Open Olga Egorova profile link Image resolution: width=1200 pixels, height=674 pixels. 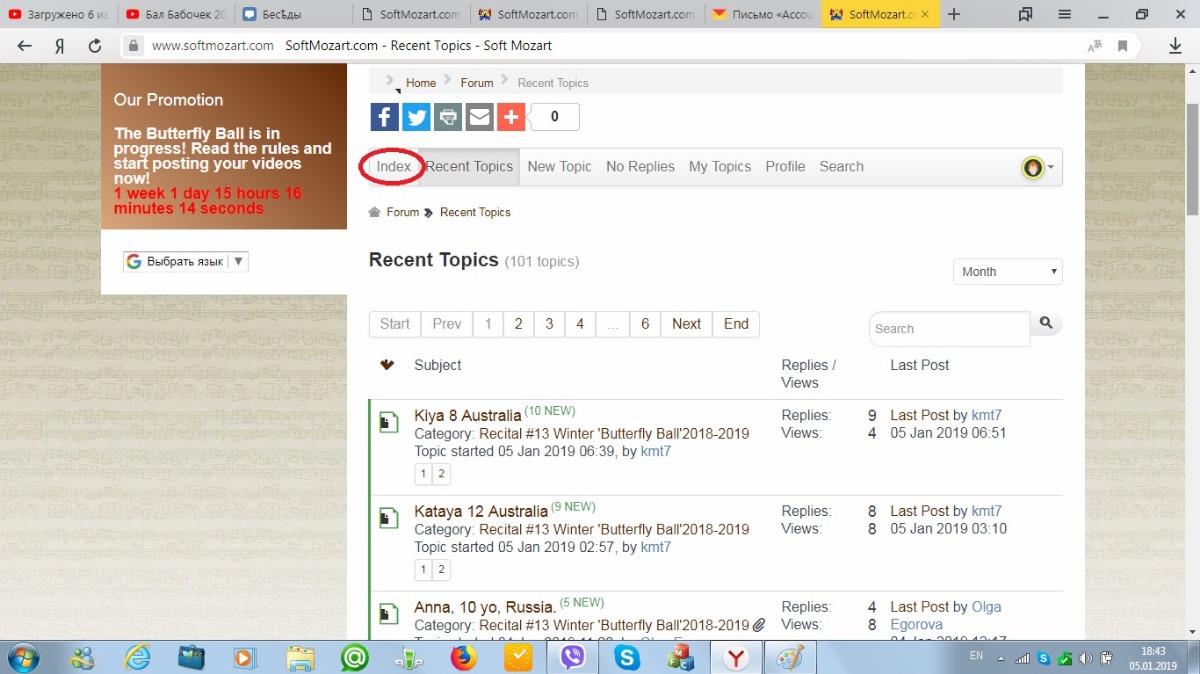(945, 615)
